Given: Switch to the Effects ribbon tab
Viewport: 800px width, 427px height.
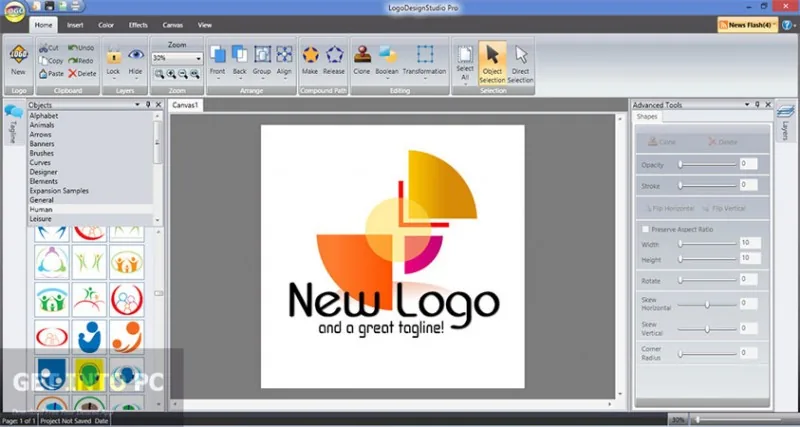Looking at the screenshot, I should click(x=138, y=25).
